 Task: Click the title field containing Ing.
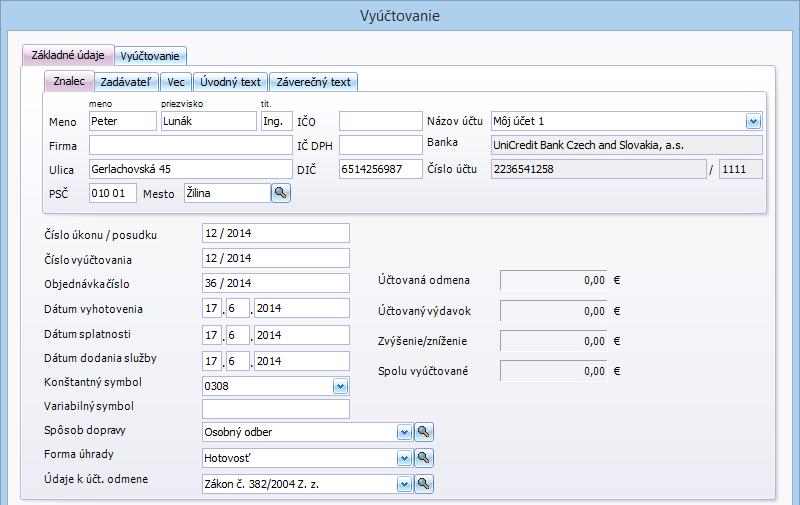point(277,121)
